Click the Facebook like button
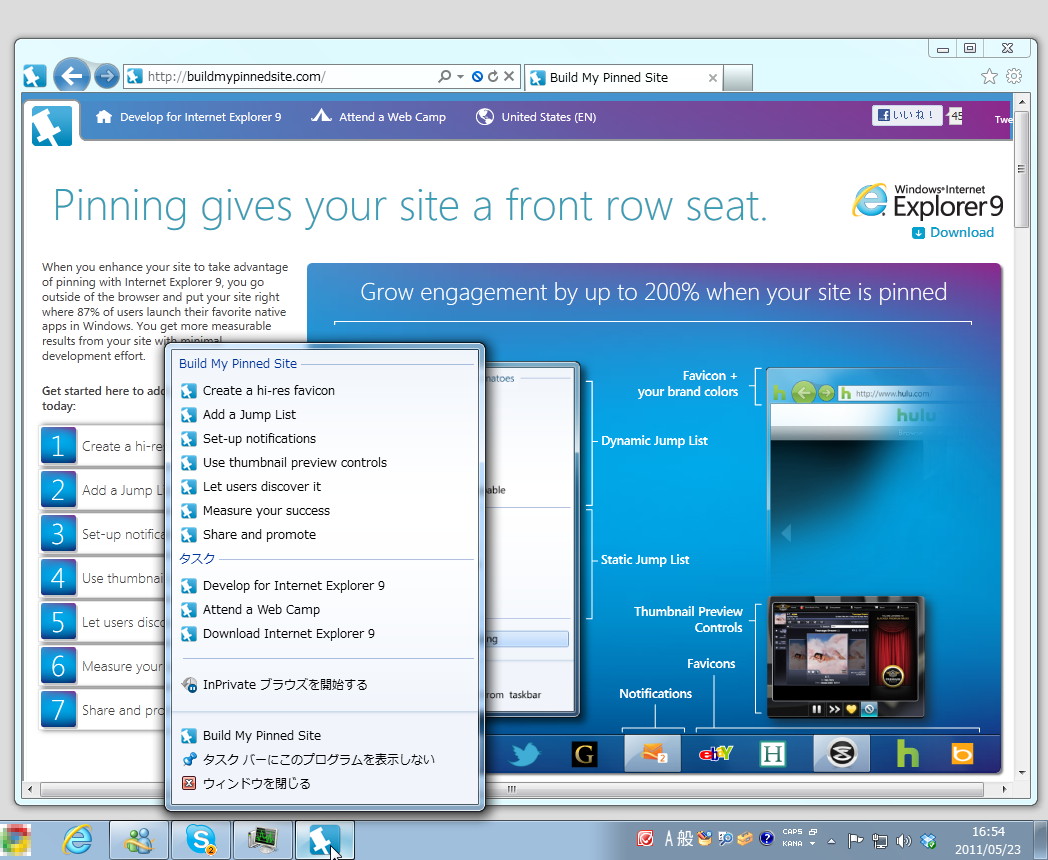 pyautogui.click(x=907, y=116)
